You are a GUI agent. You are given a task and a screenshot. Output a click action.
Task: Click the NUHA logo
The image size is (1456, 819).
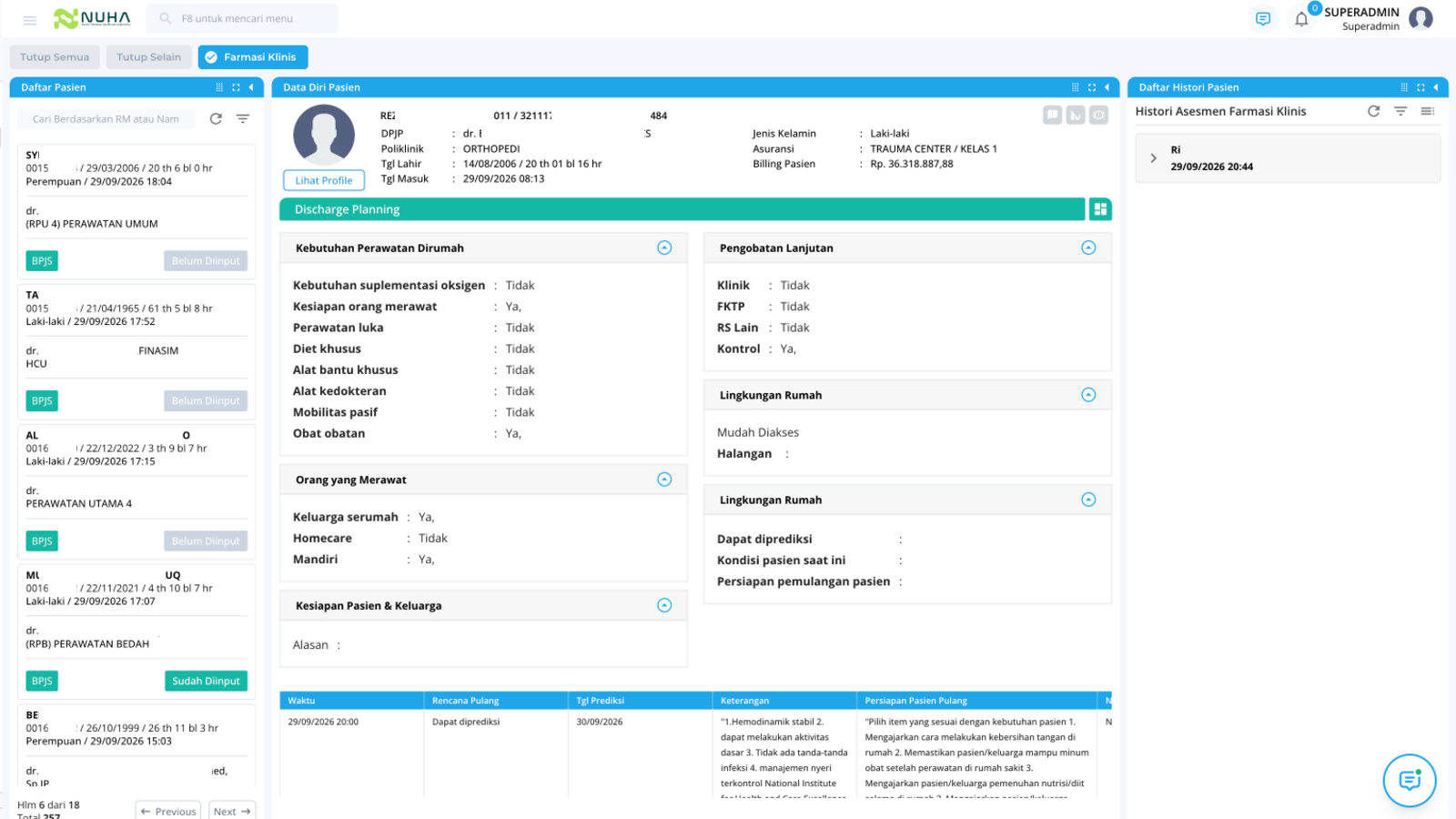pos(92,18)
